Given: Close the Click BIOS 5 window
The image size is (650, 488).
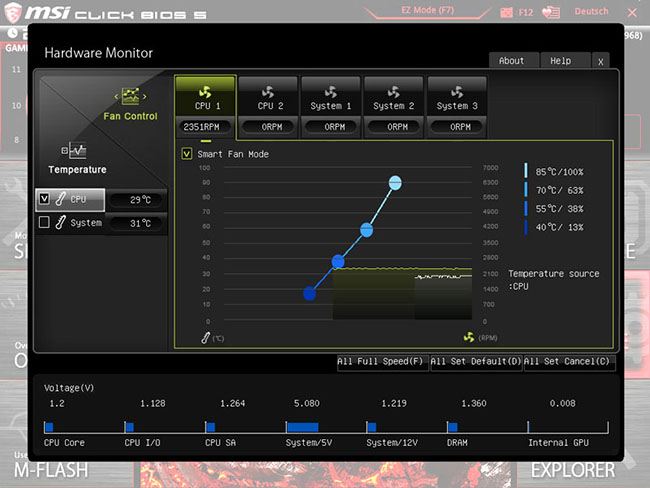Looking at the screenshot, I should 632,12.
